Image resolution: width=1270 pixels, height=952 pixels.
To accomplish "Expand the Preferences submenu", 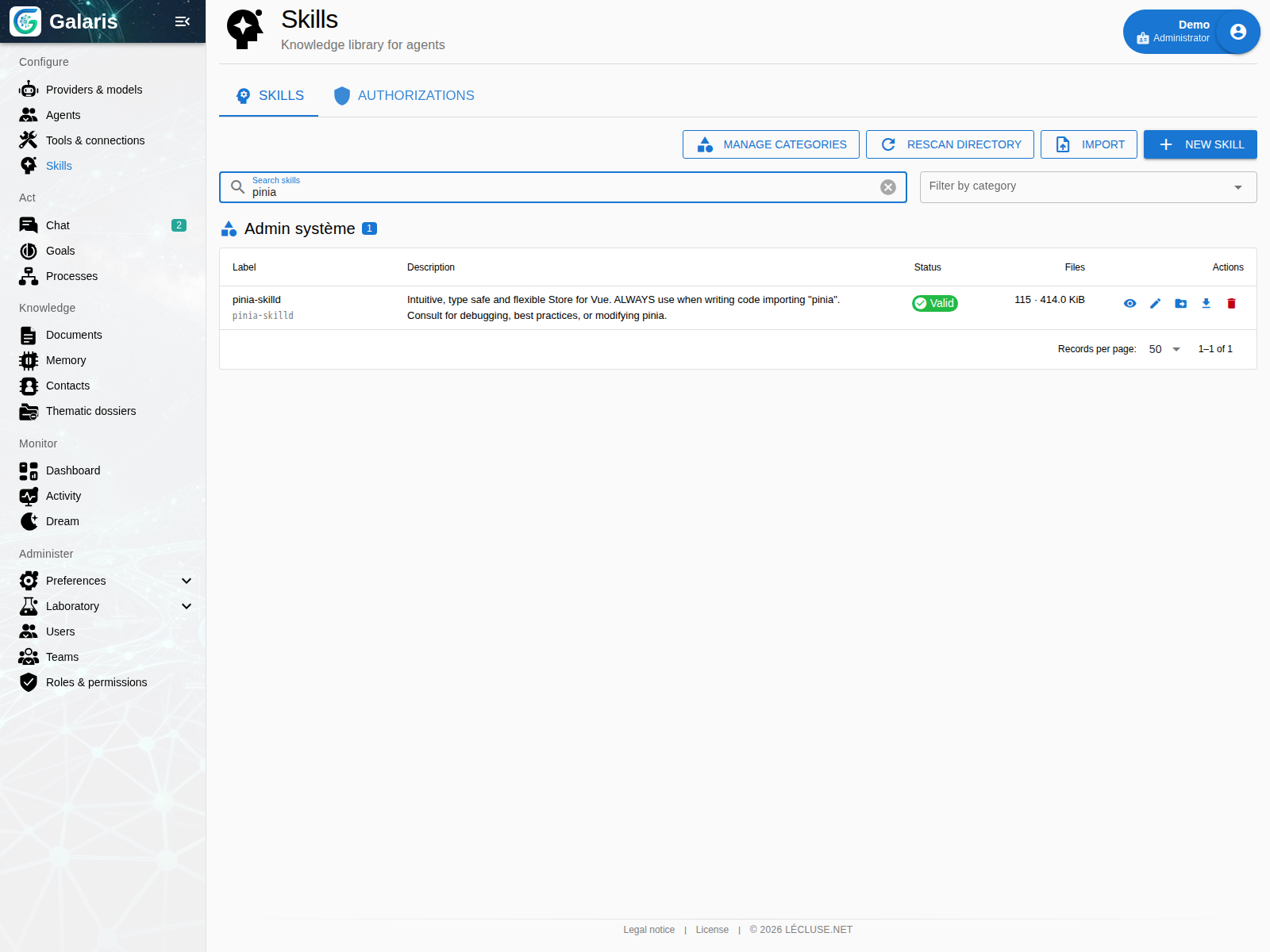I will pos(187,581).
